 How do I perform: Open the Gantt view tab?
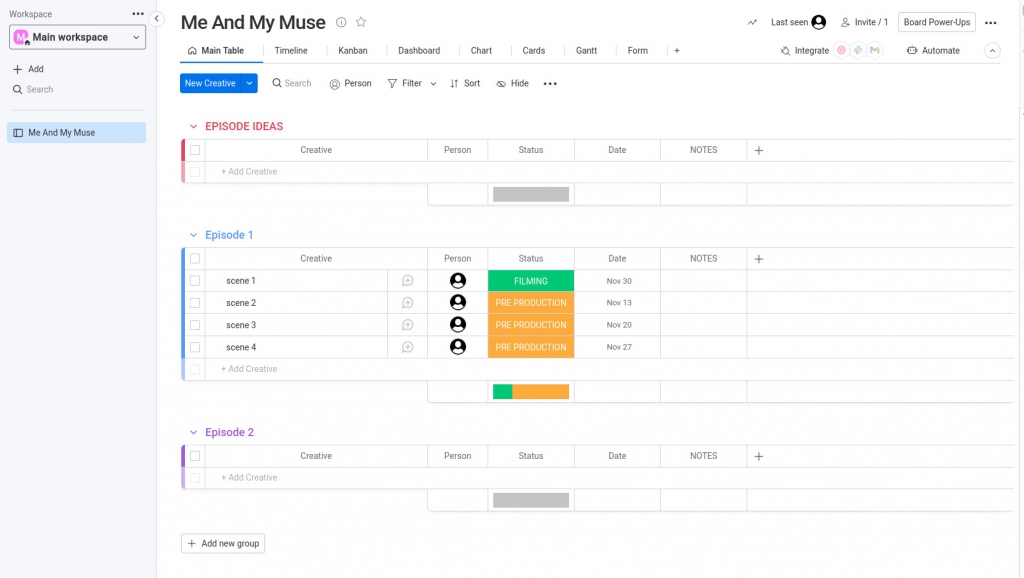(586, 51)
